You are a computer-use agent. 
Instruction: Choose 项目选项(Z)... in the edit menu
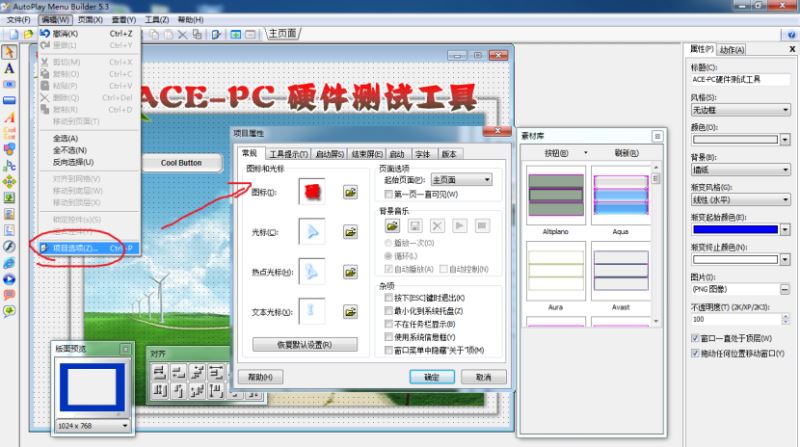(x=89, y=248)
